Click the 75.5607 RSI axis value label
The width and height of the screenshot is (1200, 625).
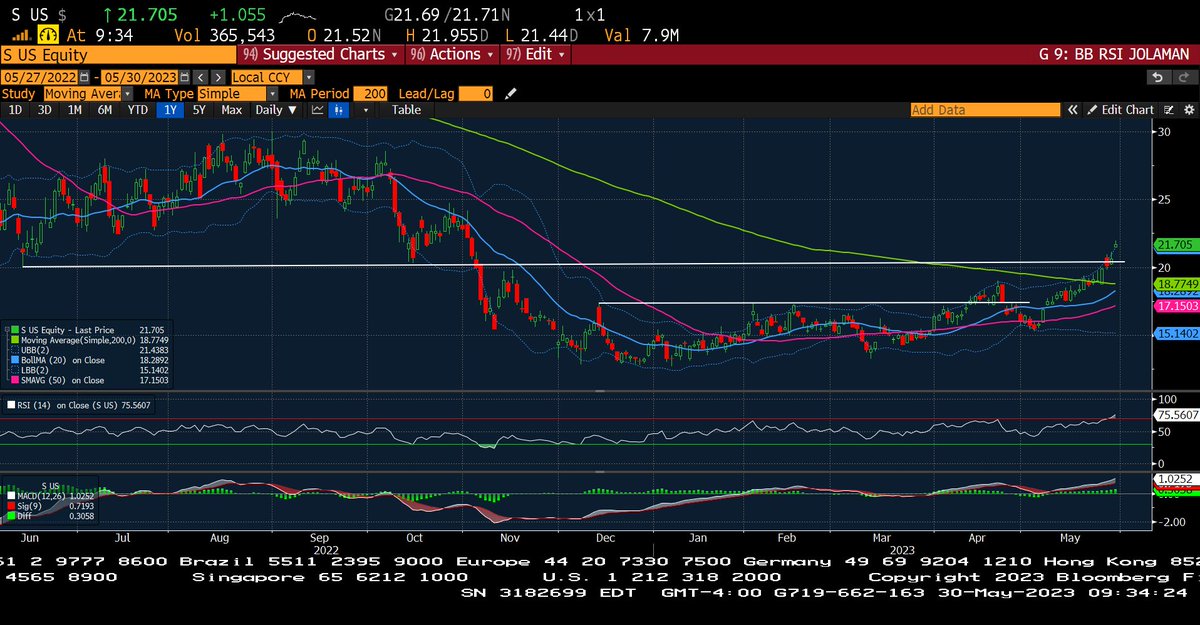click(x=1175, y=414)
